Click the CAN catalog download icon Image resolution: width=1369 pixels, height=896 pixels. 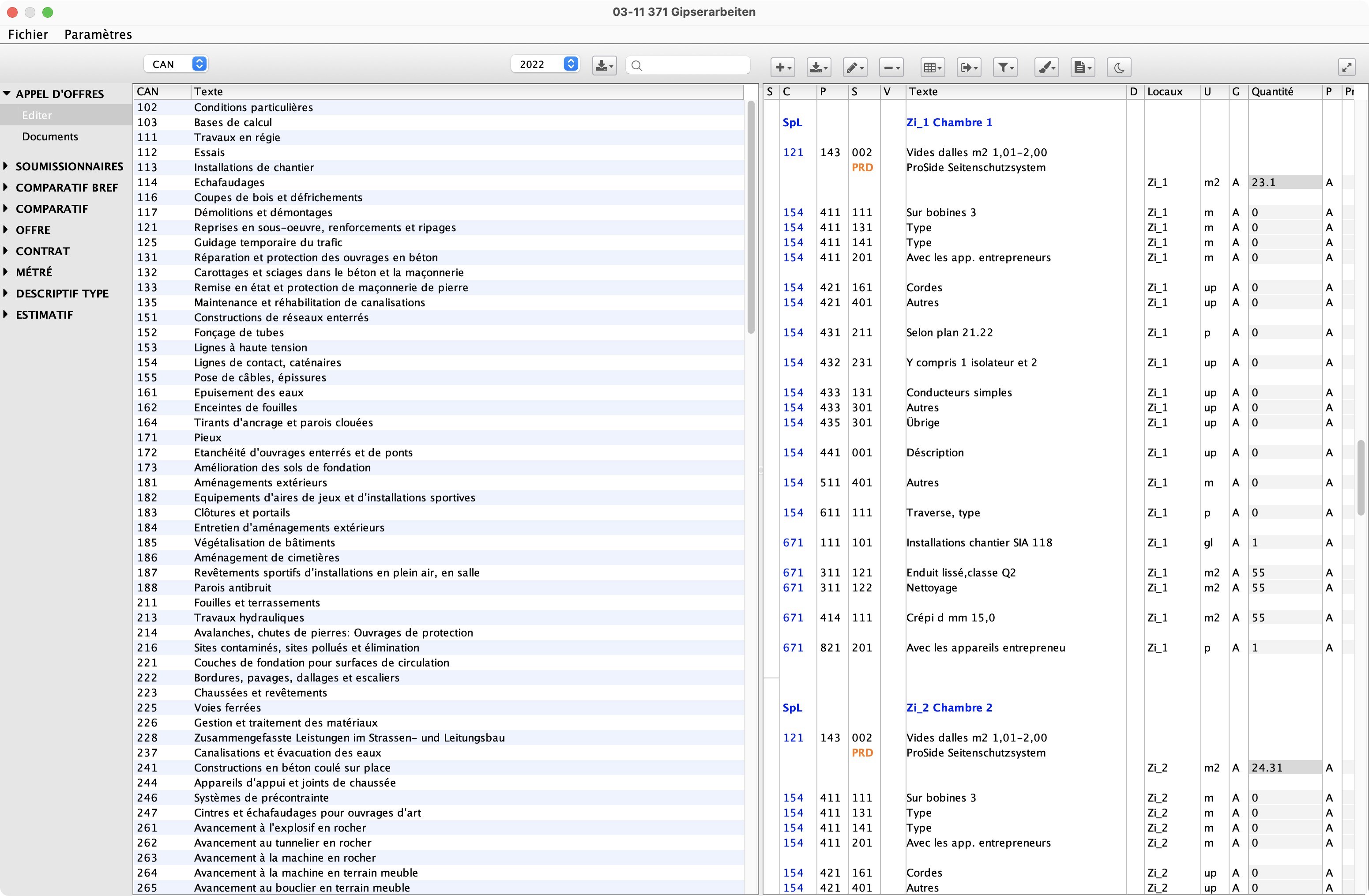pos(604,65)
